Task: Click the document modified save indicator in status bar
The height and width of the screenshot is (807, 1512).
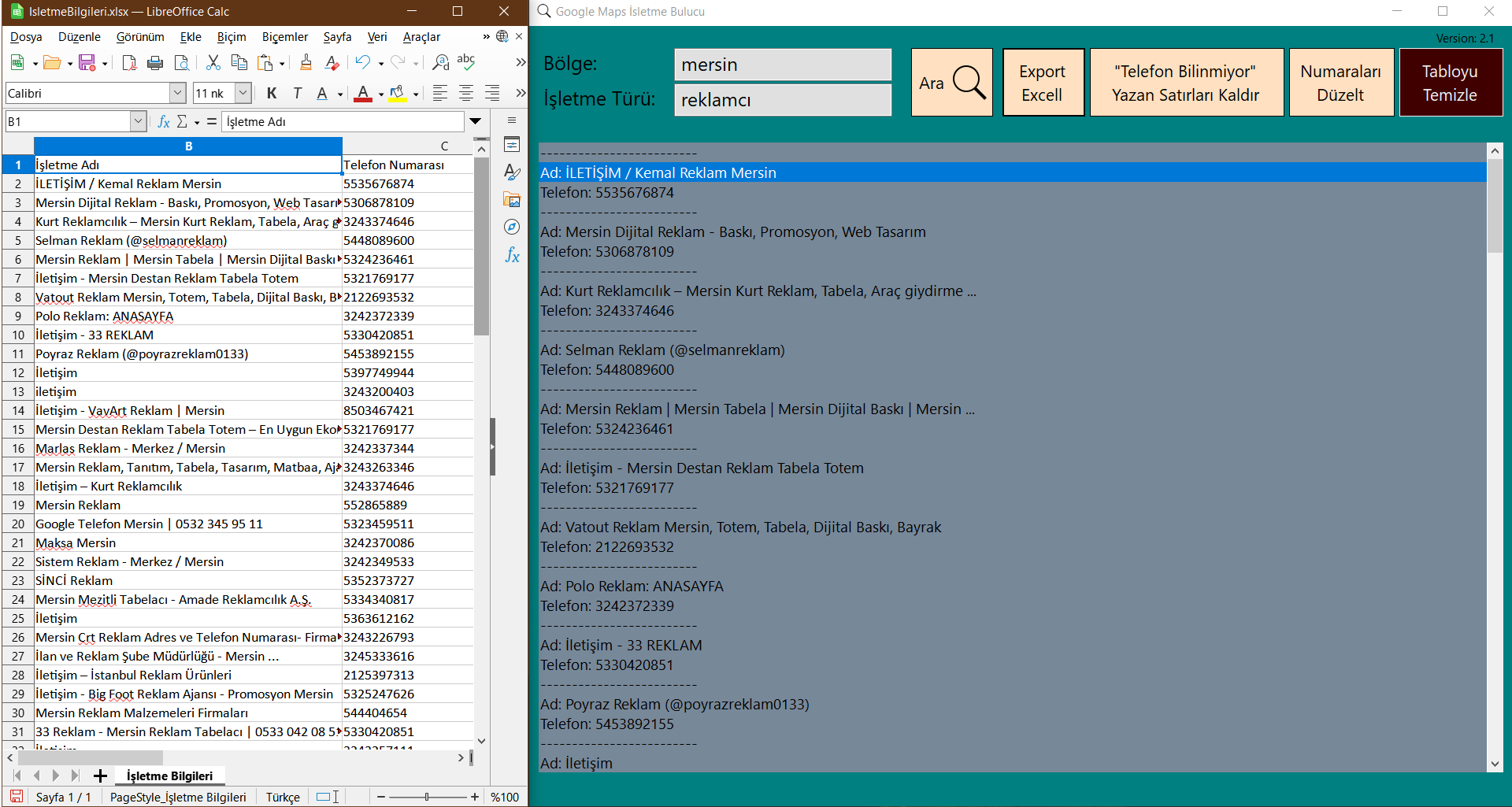Action: click(16, 797)
